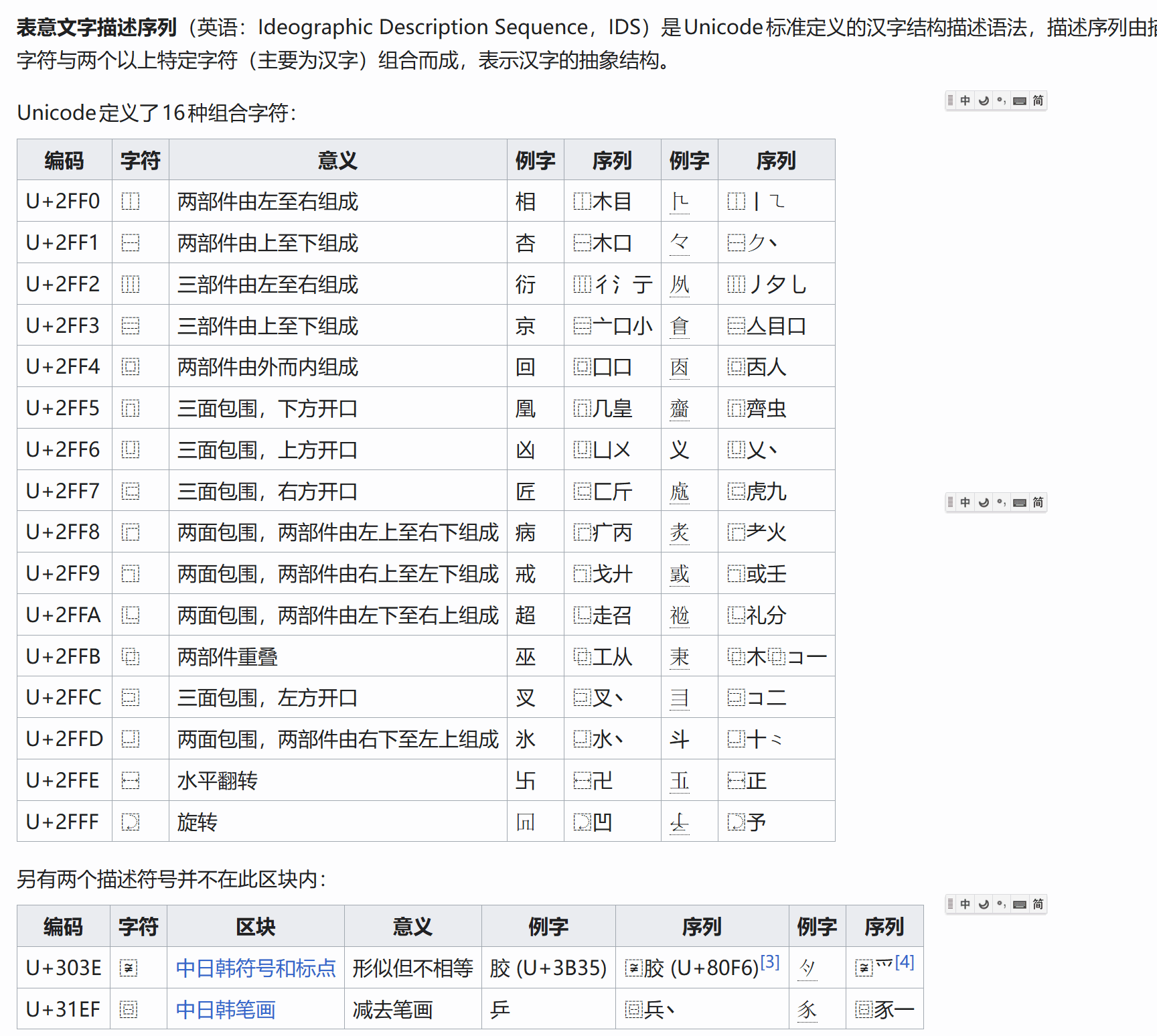
Task: Click the ⿵ symbol in the U+2FF5 row
Action: [x=131, y=408]
